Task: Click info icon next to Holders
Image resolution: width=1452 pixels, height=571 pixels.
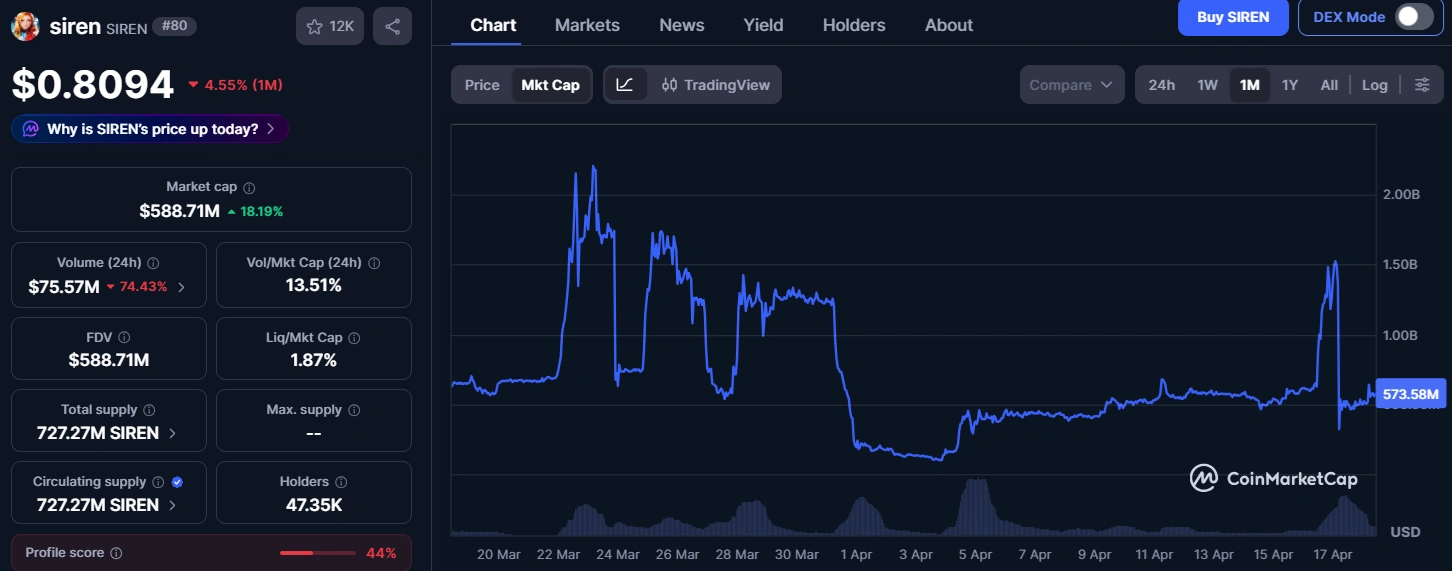Action: (x=341, y=482)
